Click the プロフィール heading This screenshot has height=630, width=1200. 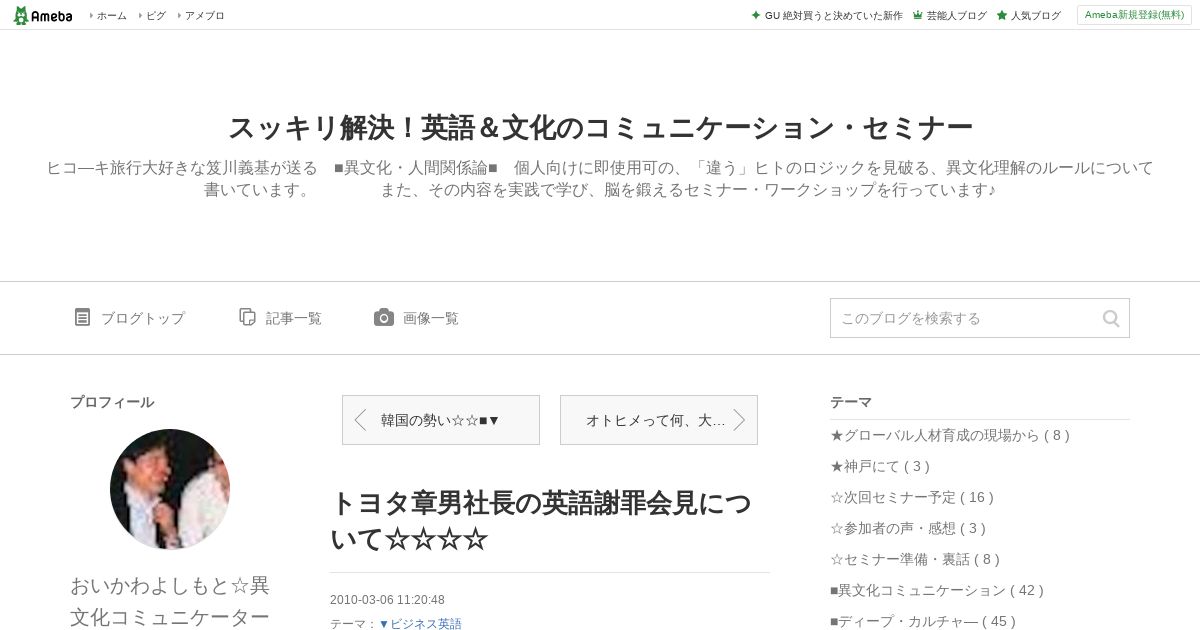112,402
